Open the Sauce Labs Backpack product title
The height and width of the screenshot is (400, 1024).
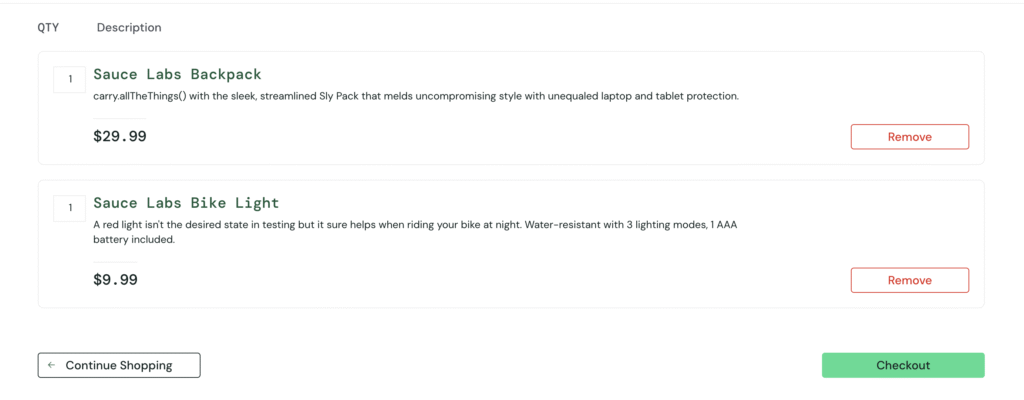177,75
